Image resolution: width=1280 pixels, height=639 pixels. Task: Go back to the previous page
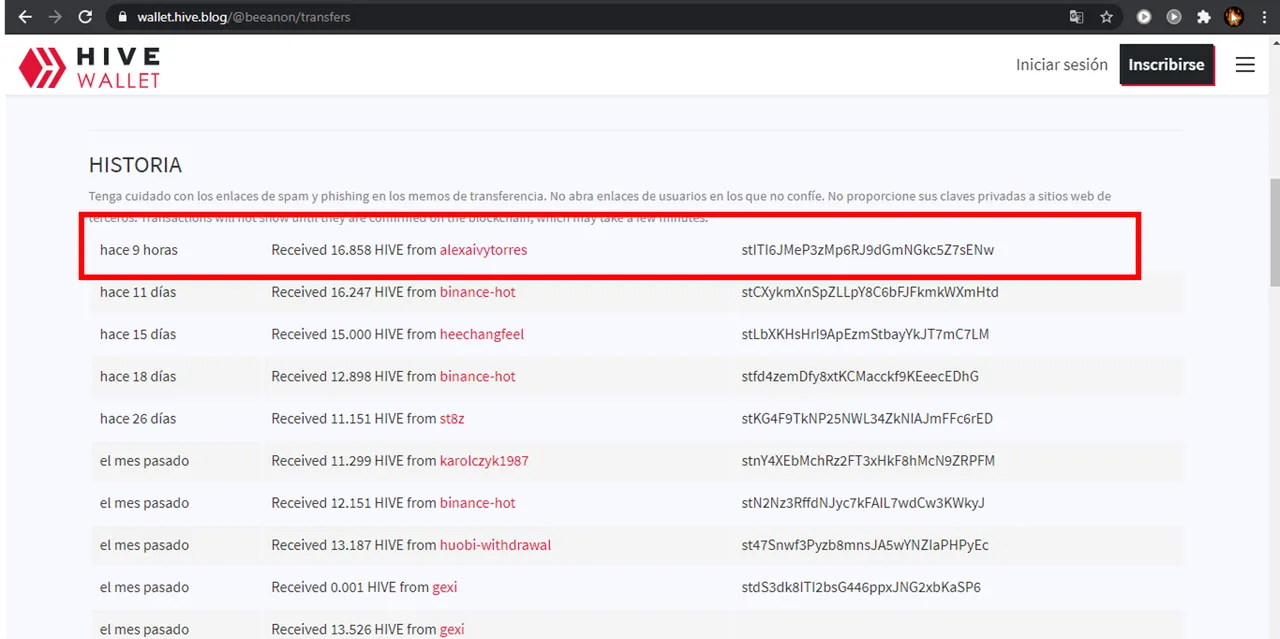click(25, 17)
